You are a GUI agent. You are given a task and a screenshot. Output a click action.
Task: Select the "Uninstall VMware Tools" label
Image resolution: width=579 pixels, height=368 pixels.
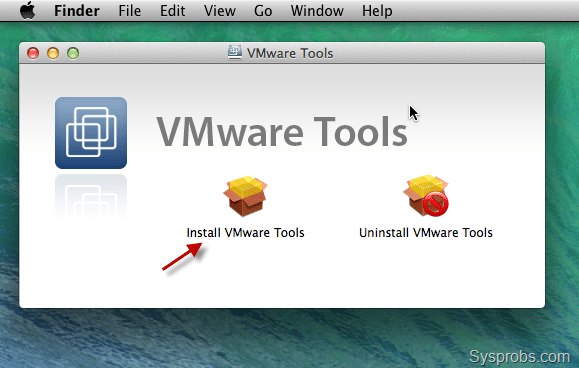[426, 233]
